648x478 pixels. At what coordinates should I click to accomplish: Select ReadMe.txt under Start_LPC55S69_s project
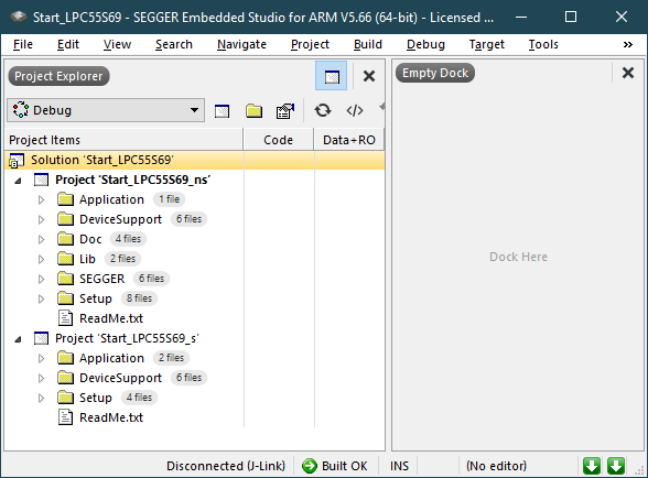pos(111,418)
